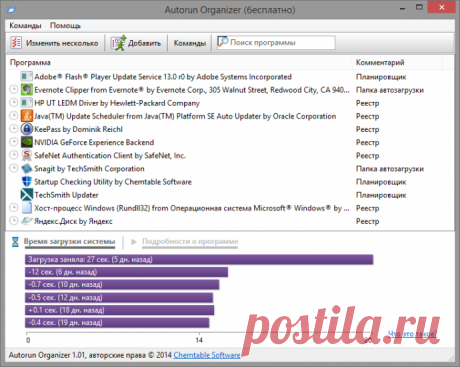This screenshot has width=460, height=367.
Task: Click Папка автозагрузки comment in Snagit row
Action: pyautogui.click(x=390, y=169)
